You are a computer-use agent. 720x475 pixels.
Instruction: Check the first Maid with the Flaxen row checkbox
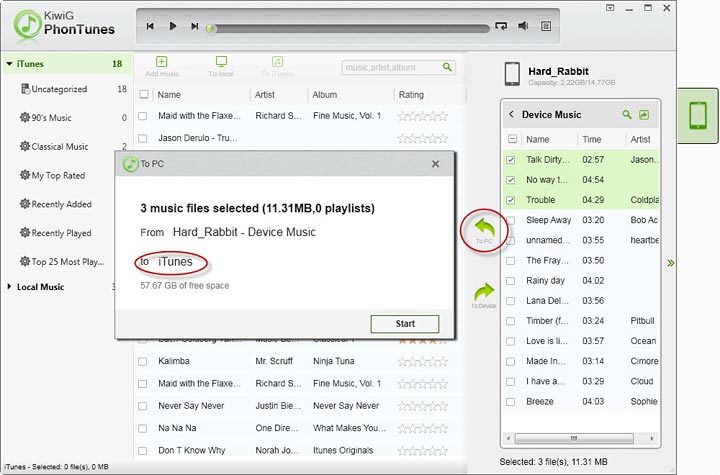[143, 116]
